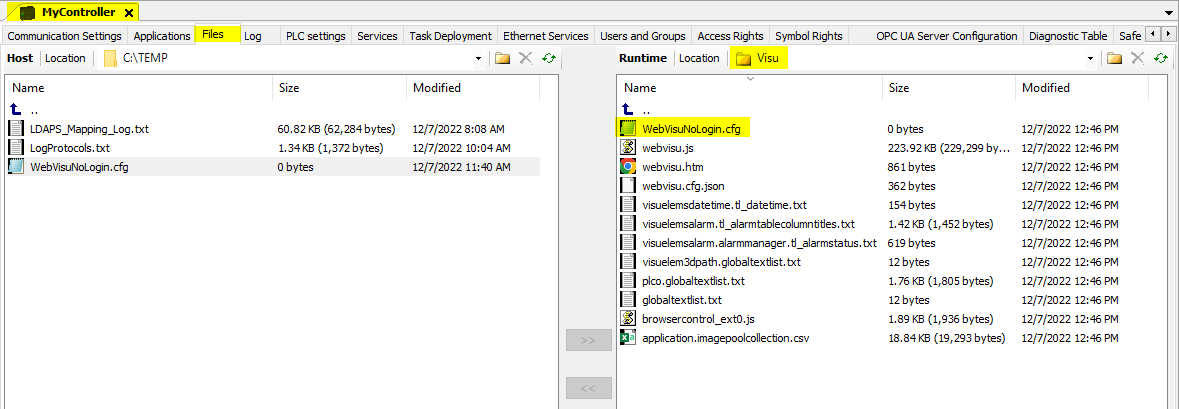Open the Host location dropdown

pos(479,58)
